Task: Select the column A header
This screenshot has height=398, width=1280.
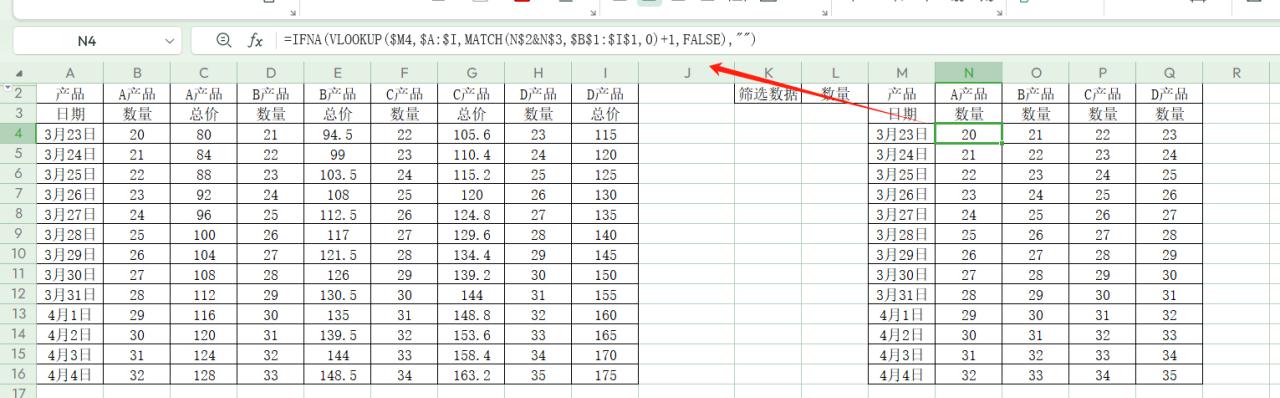Action: (69, 73)
